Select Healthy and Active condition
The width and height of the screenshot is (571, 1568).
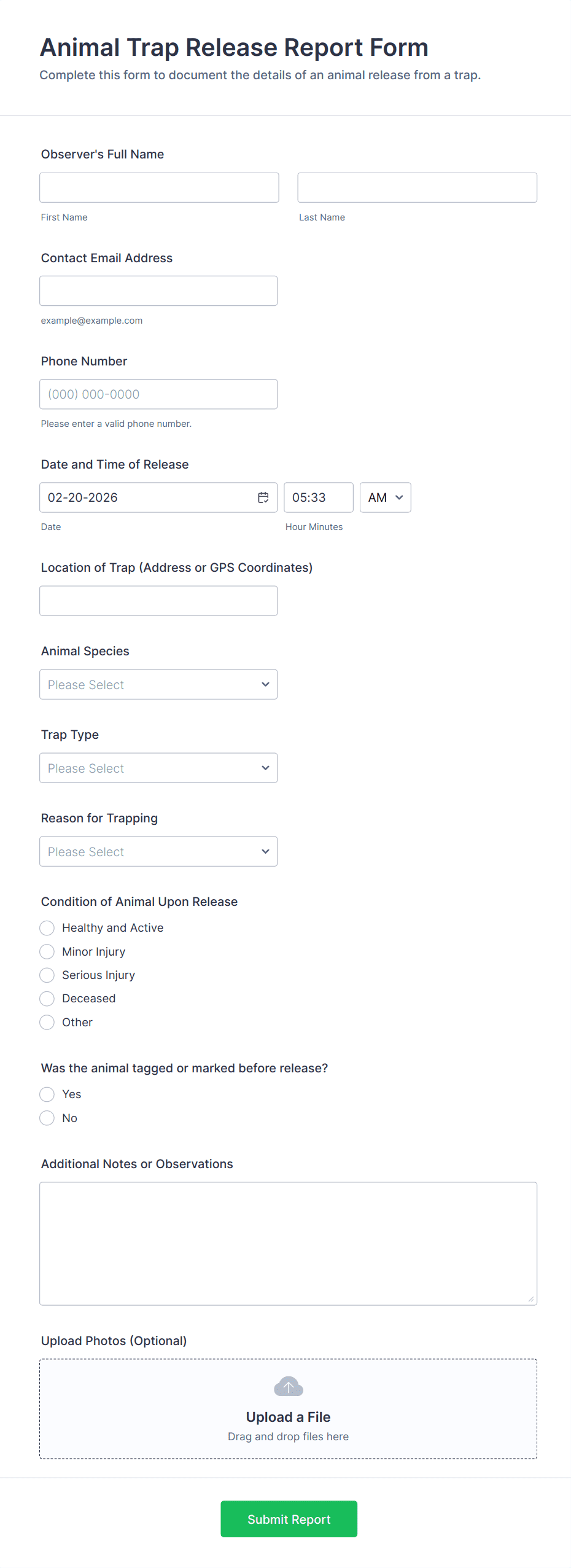47,927
